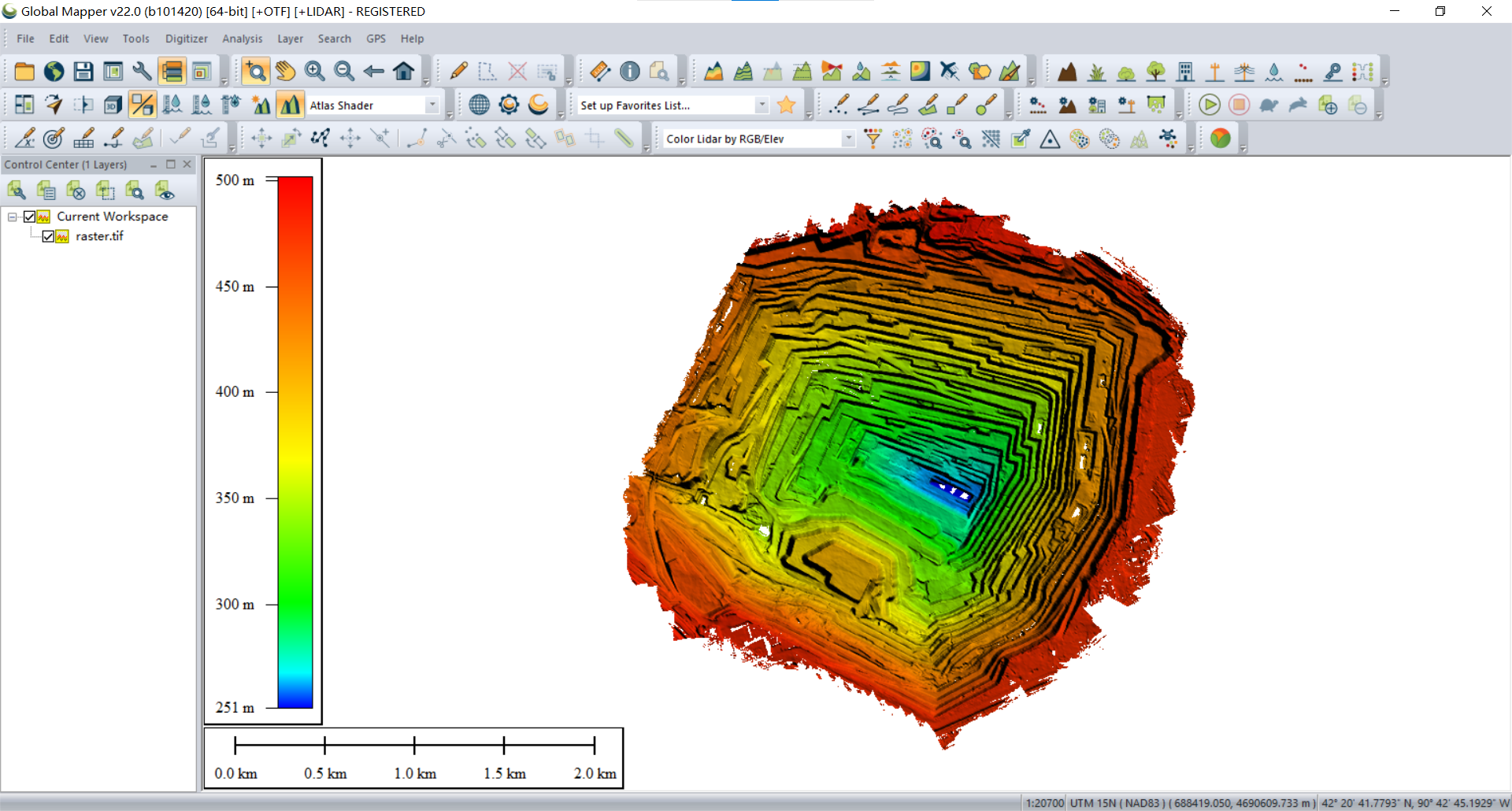Go to previous view with back arrow
The image size is (1512, 811).
373,72
